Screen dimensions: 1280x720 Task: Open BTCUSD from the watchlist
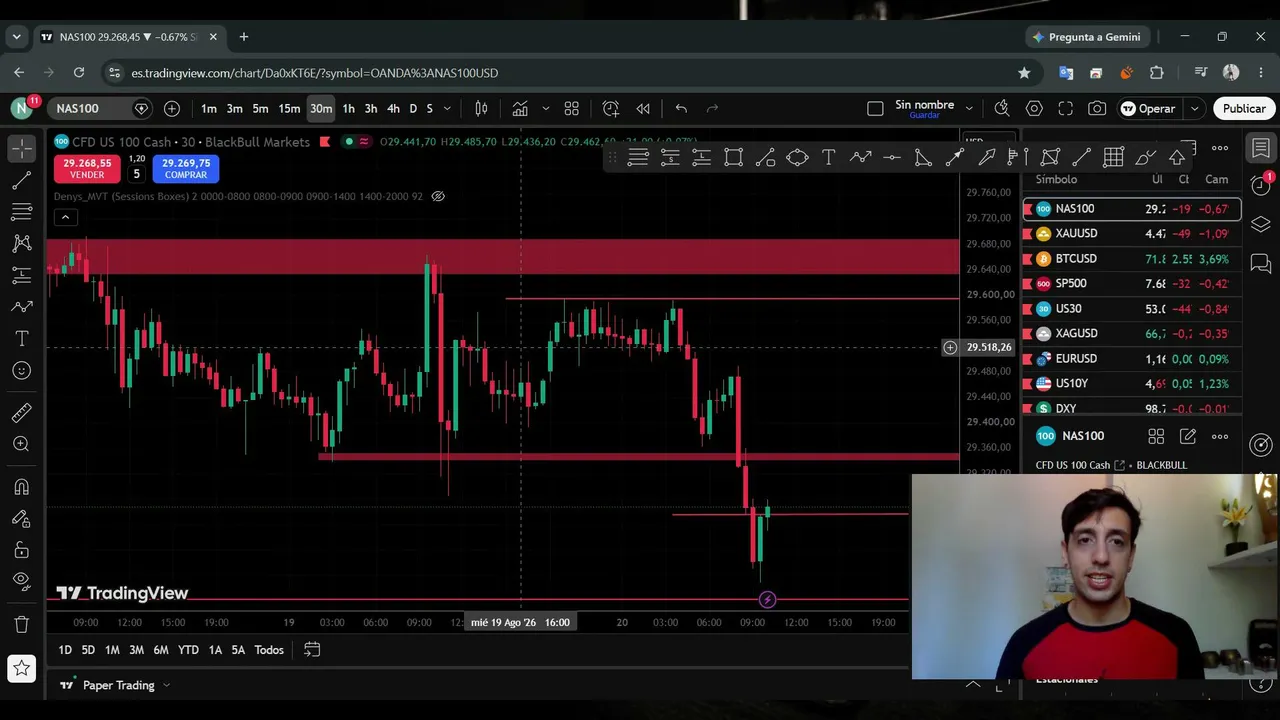tap(1131, 259)
